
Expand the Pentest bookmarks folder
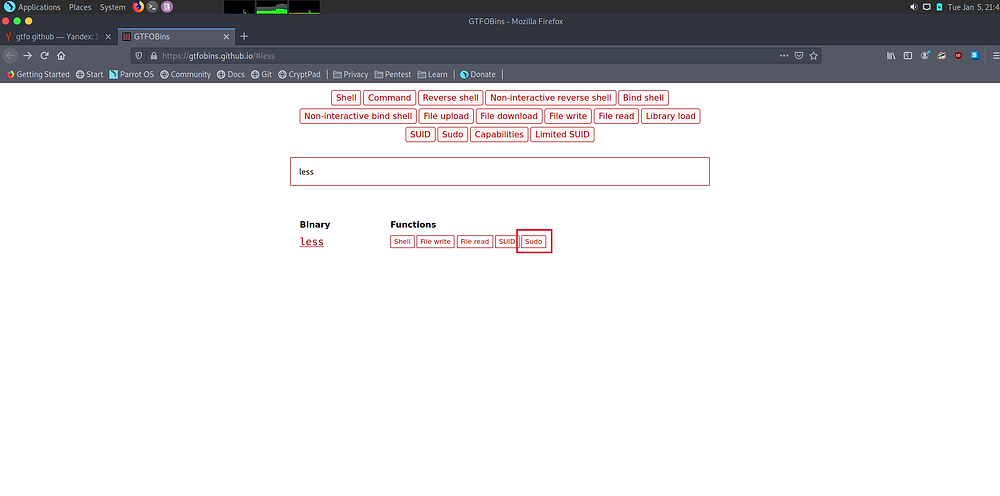(393, 75)
